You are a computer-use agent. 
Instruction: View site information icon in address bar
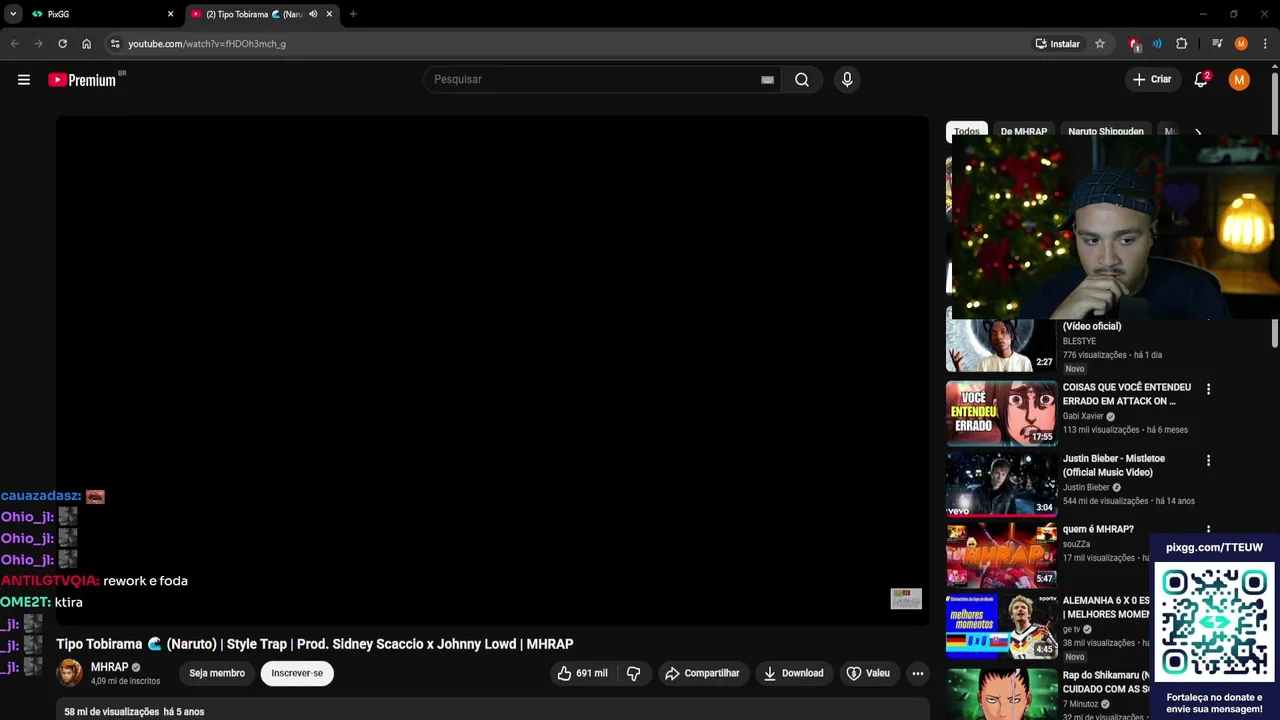point(115,44)
